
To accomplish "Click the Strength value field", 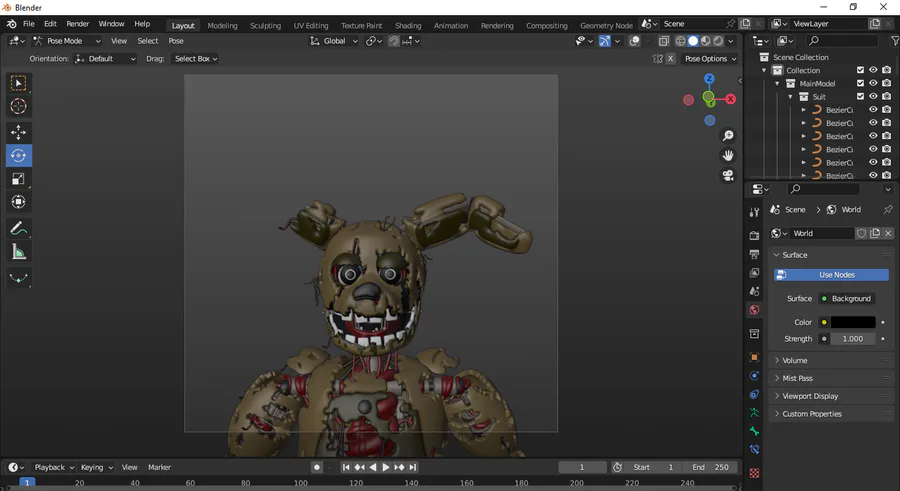I will pyautogui.click(x=853, y=339).
